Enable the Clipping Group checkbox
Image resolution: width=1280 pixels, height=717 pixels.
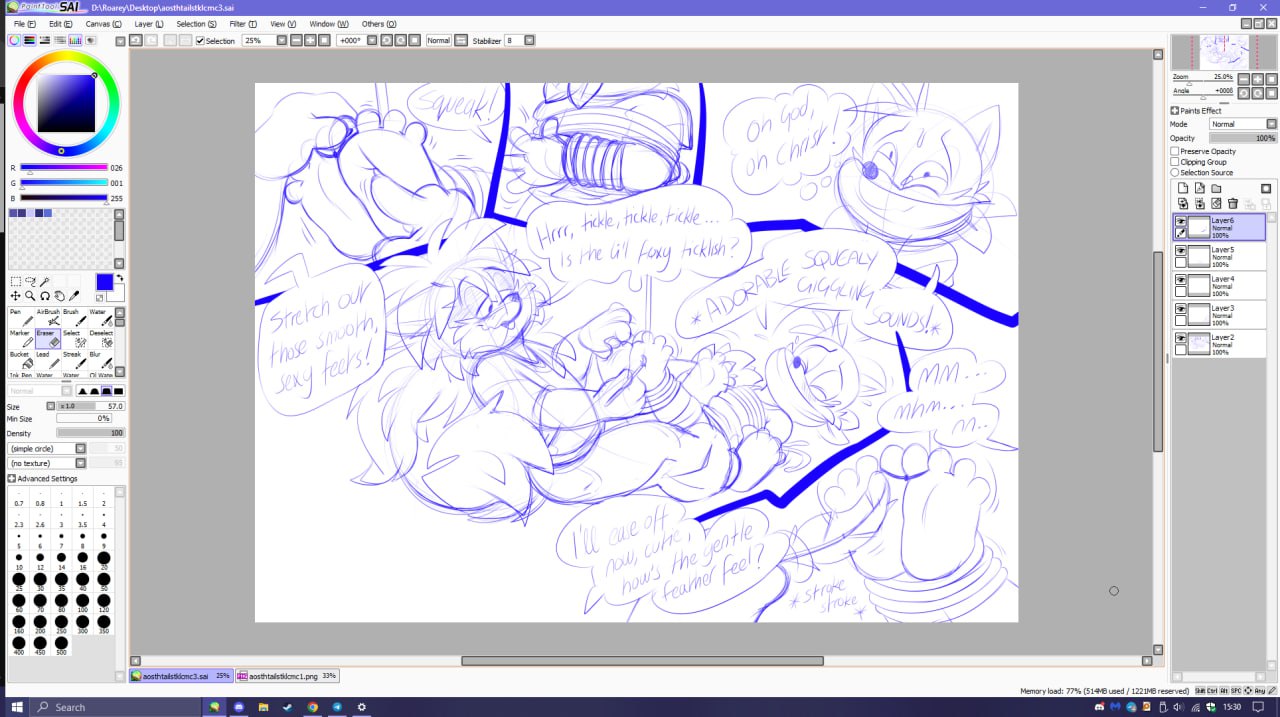pos(1175,162)
